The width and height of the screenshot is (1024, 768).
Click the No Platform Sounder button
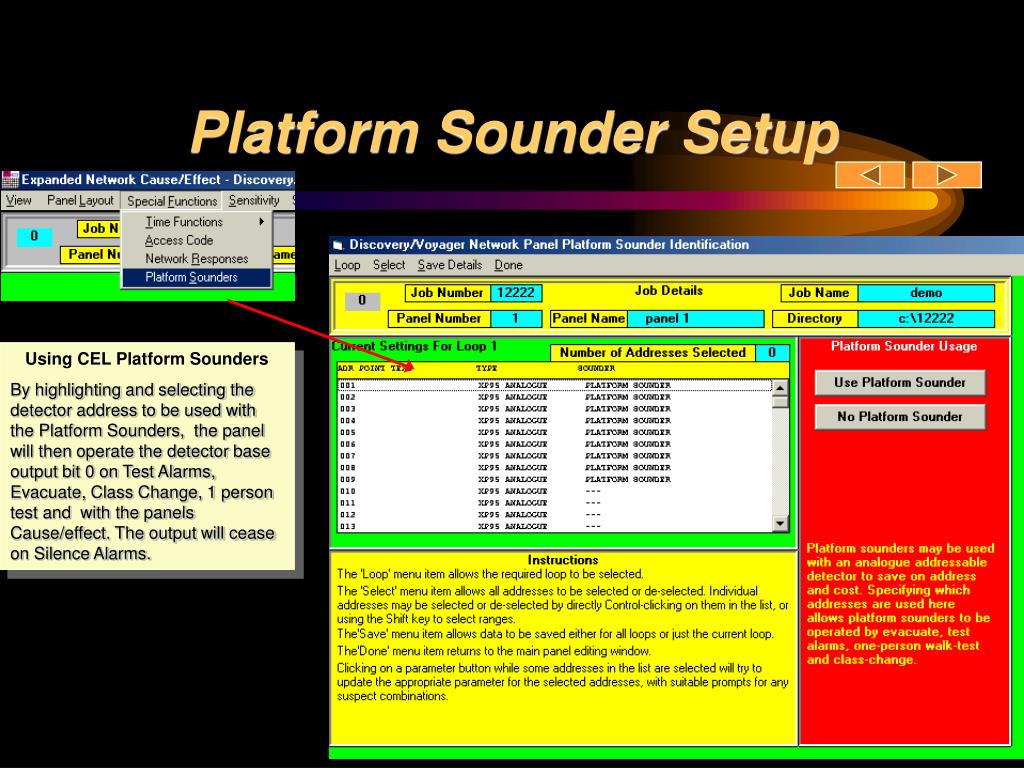tap(900, 417)
